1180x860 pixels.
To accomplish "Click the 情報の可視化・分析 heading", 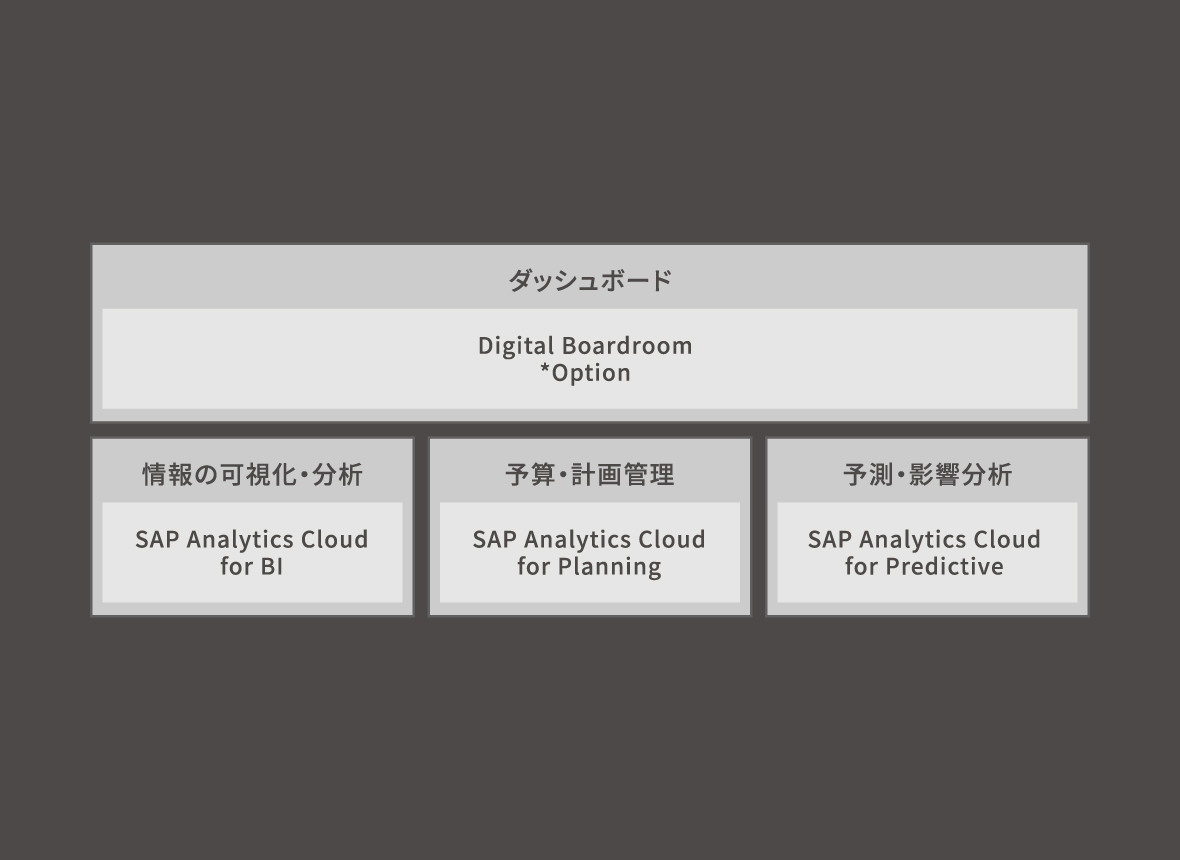I will [x=252, y=474].
